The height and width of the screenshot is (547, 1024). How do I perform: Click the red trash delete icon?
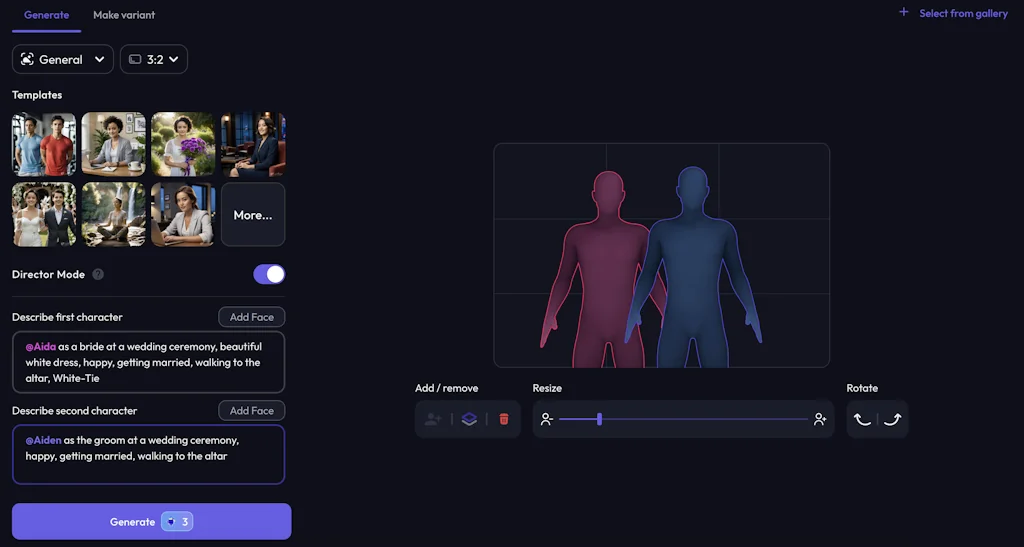coord(504,419)
